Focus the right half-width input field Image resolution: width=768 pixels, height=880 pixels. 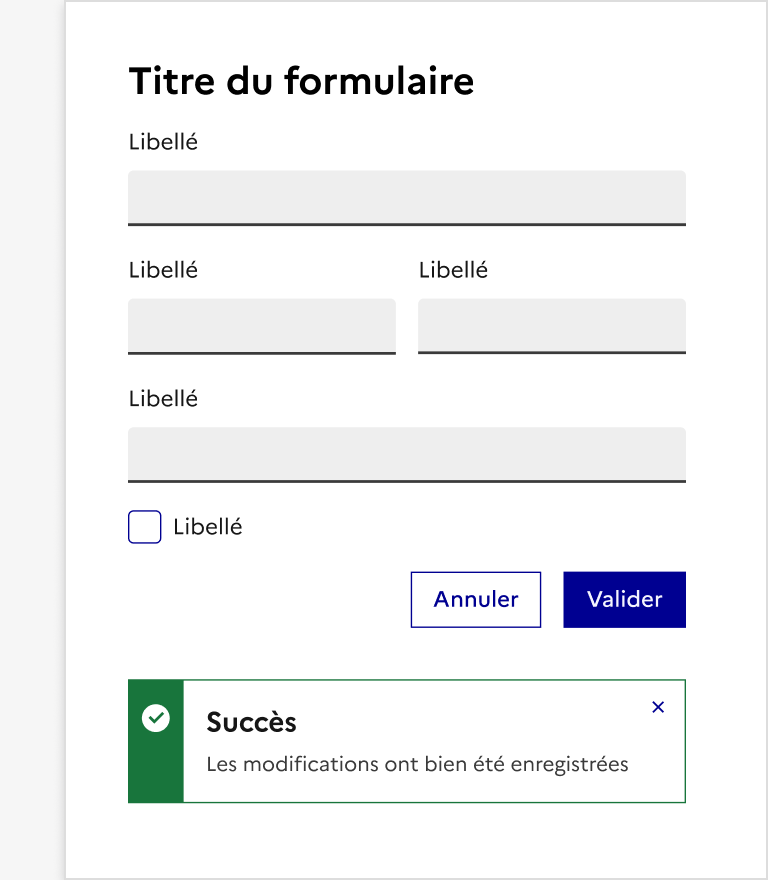tap(552, 326)
